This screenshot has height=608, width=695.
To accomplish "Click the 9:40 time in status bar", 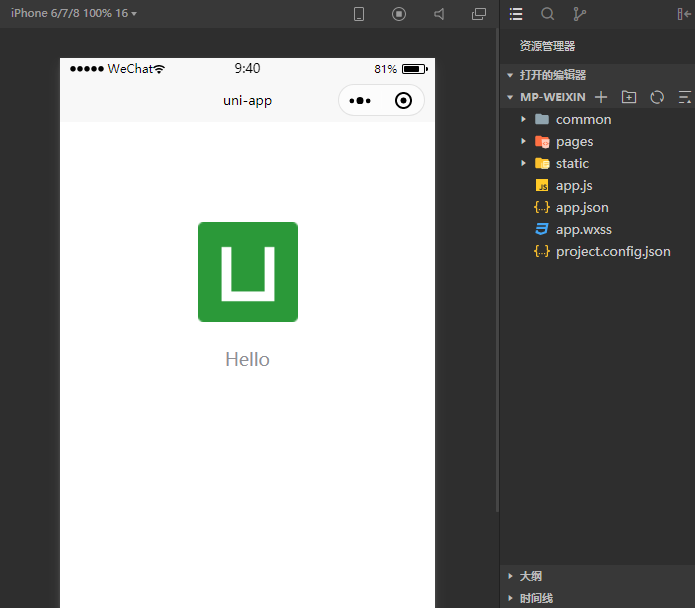I will click(x=247, y=68).
